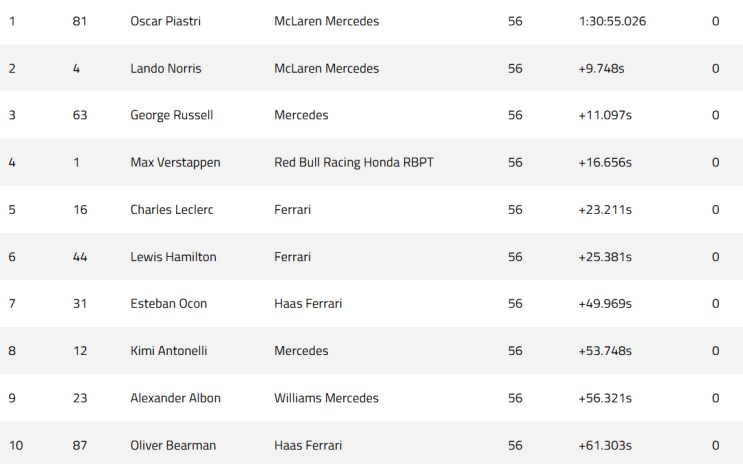Click driver name Oscar Piastri
This screenshot has width=743, height=464.
(x=165, y=21)
